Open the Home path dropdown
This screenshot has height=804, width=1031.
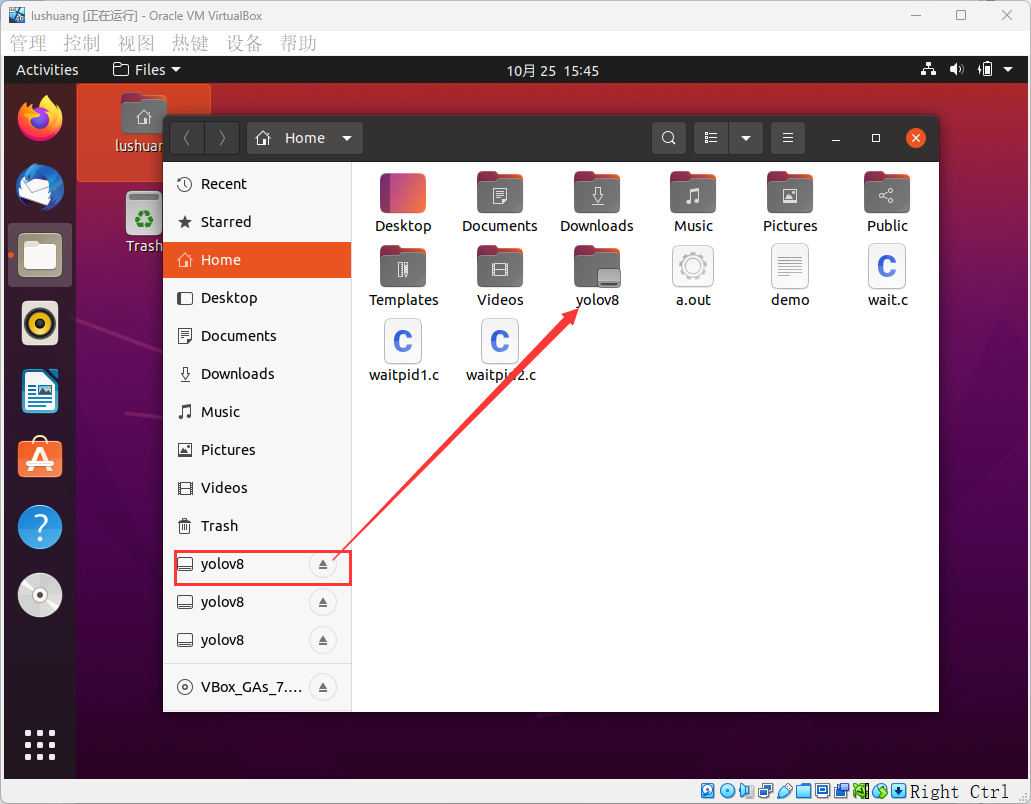point(305,138)
